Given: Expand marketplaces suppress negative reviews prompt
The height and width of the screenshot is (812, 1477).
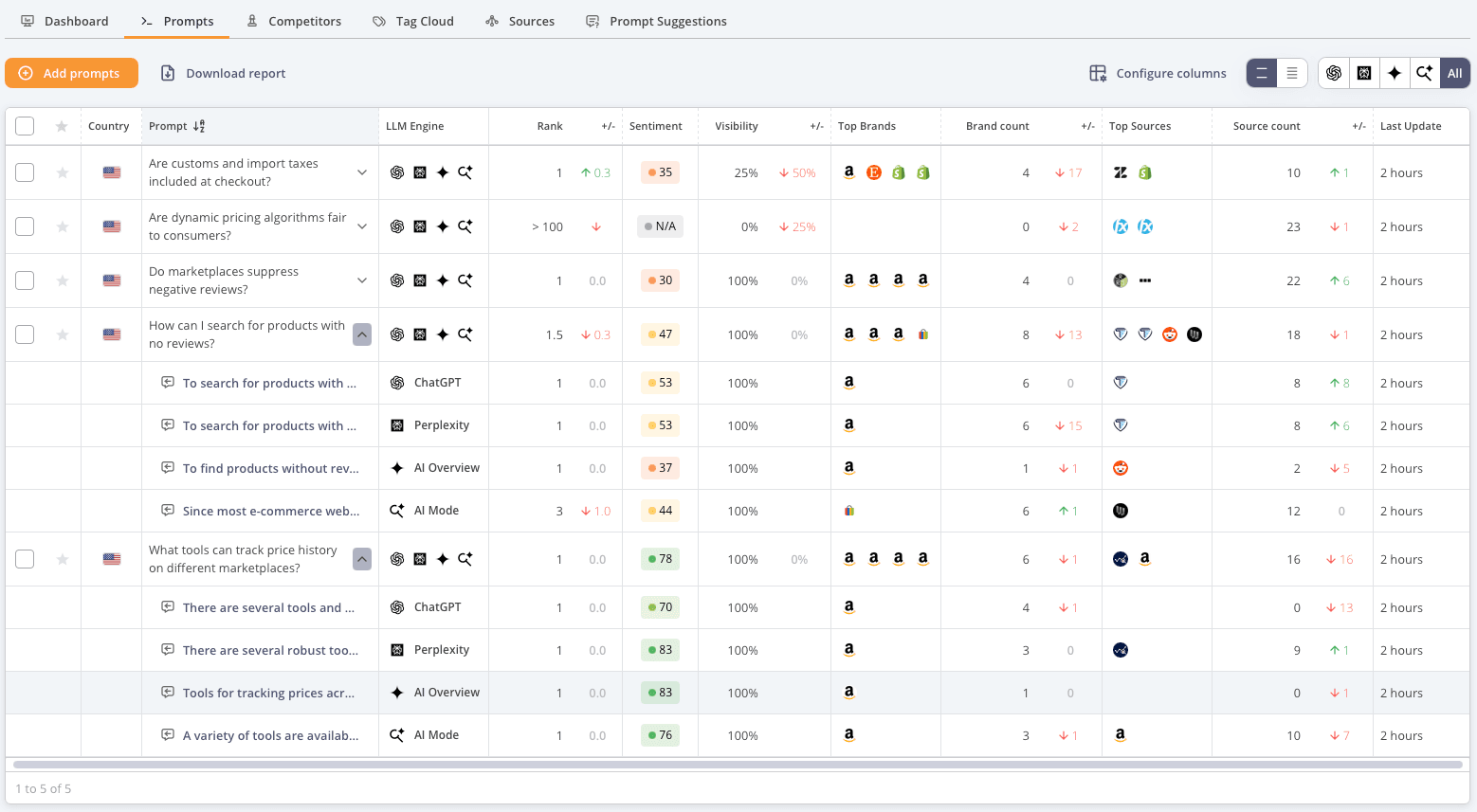Looking at the screenshot, I should [362, 280].
